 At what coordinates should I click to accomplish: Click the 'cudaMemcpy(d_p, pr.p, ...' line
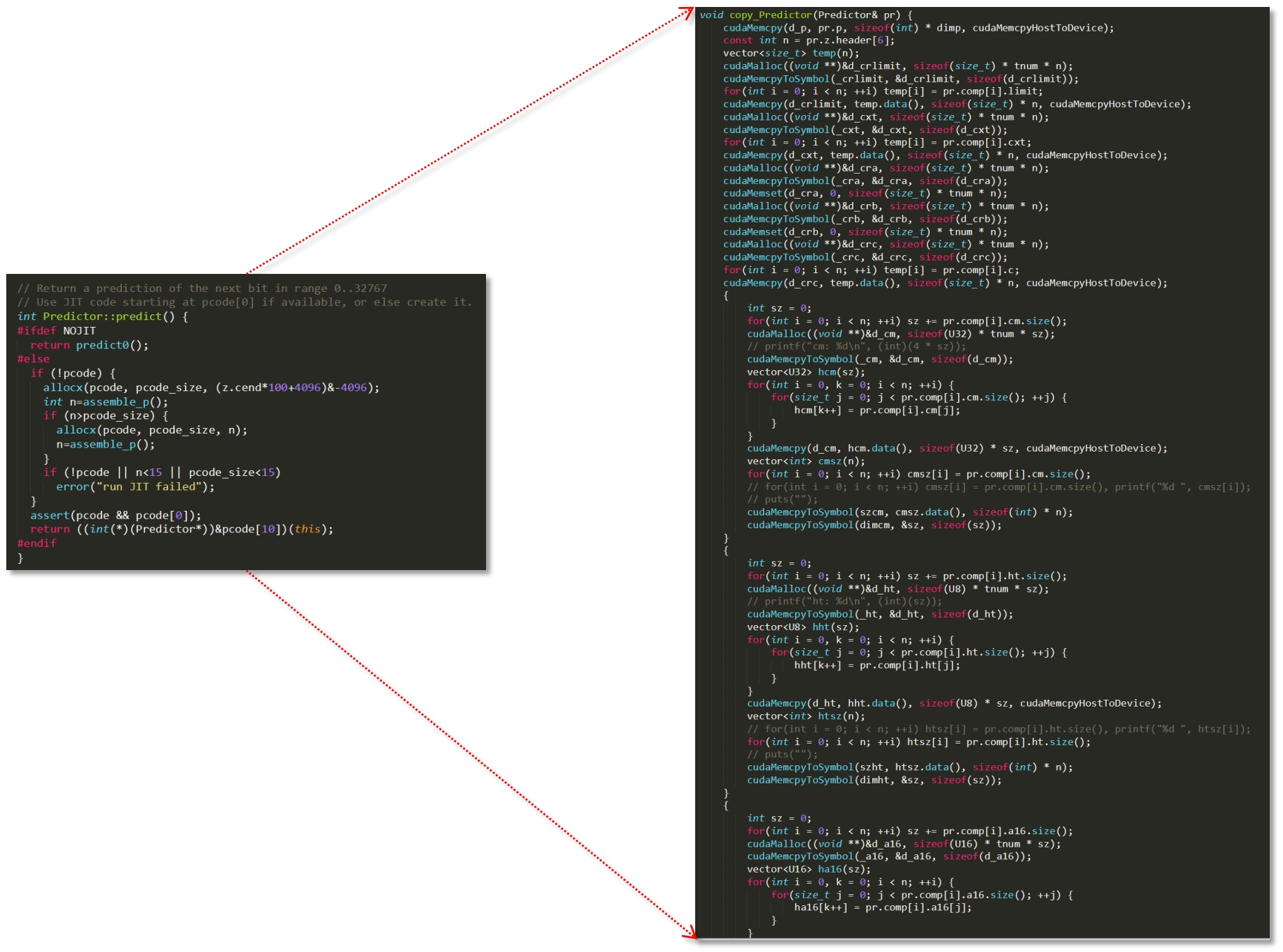click(918, 28)
